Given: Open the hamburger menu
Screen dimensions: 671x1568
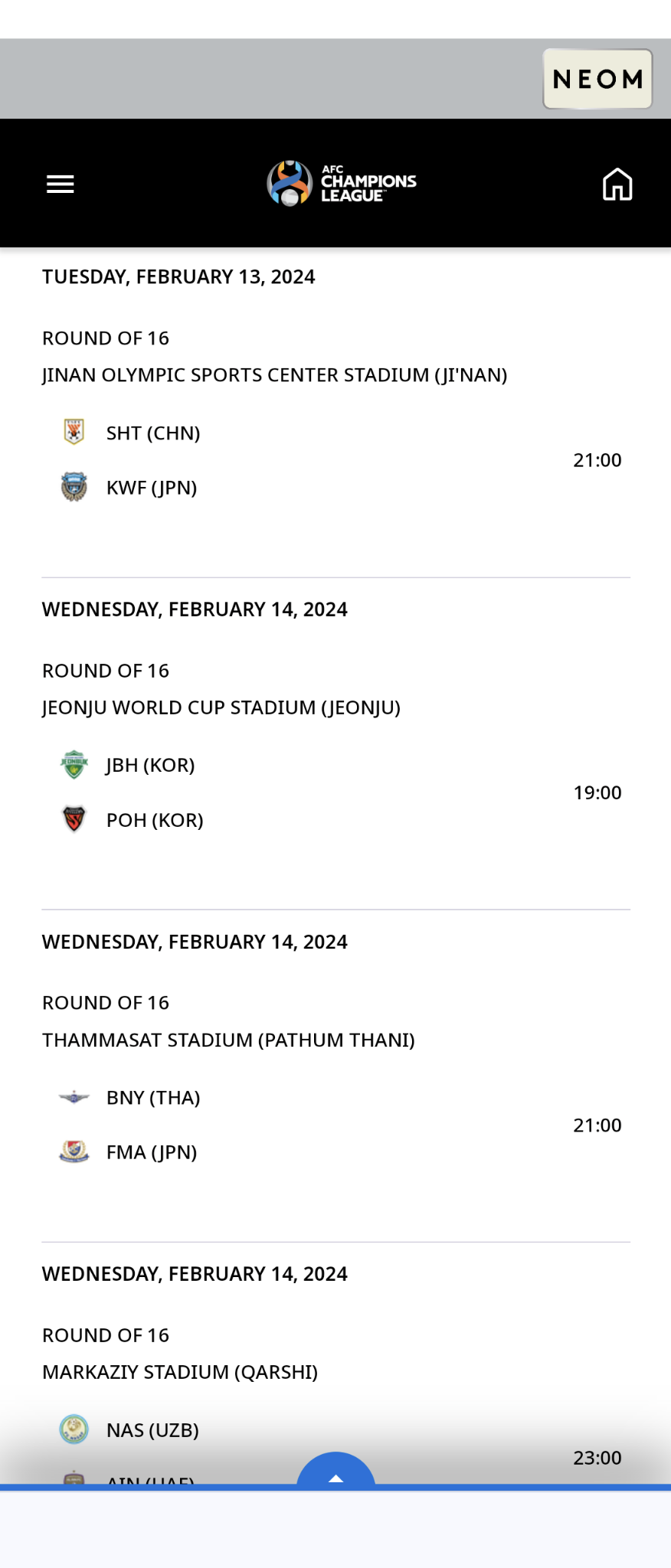Looking at the screenshot, I should 60,185.
